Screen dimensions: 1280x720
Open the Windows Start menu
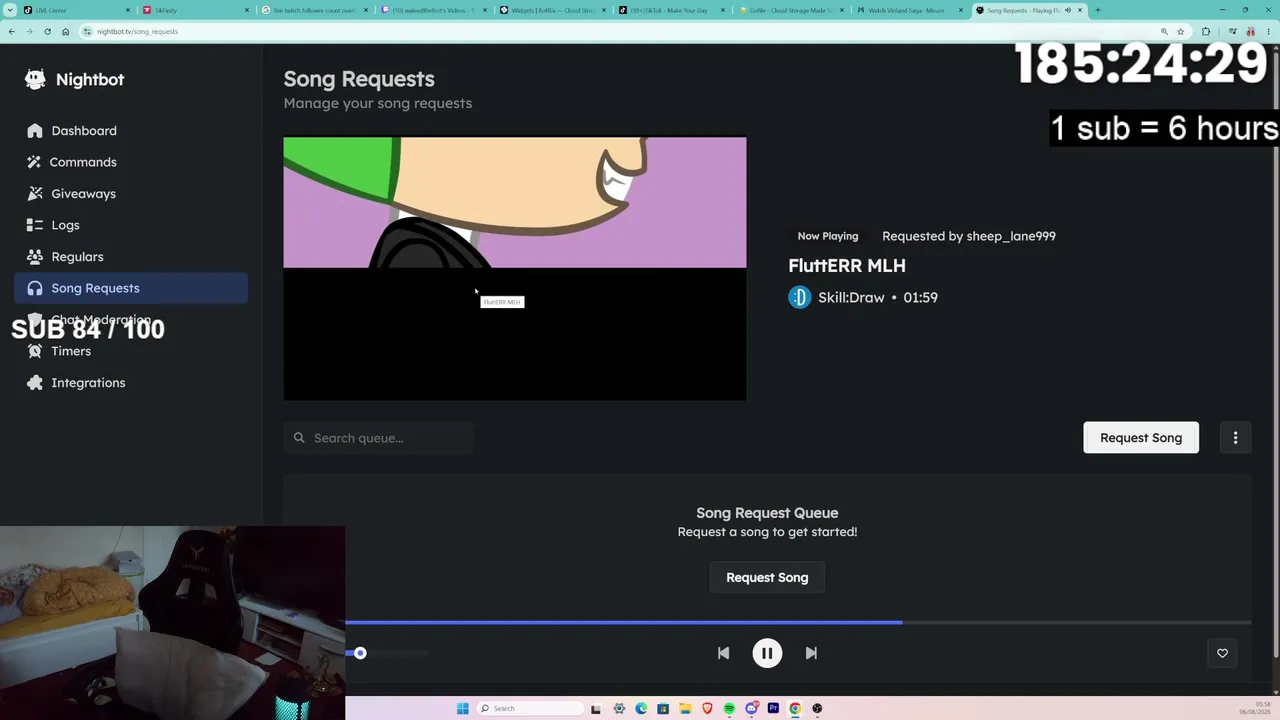462,708
